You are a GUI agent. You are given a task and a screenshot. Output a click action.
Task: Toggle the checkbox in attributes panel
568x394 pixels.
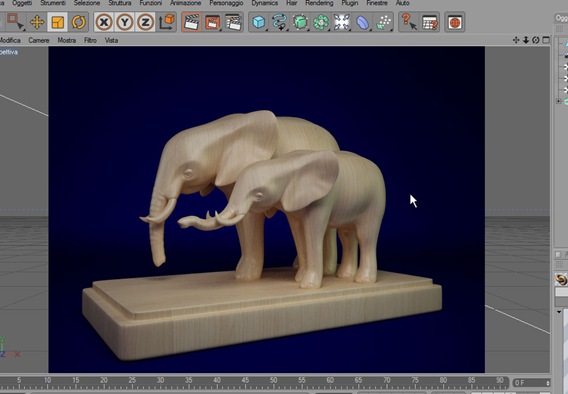558,255
